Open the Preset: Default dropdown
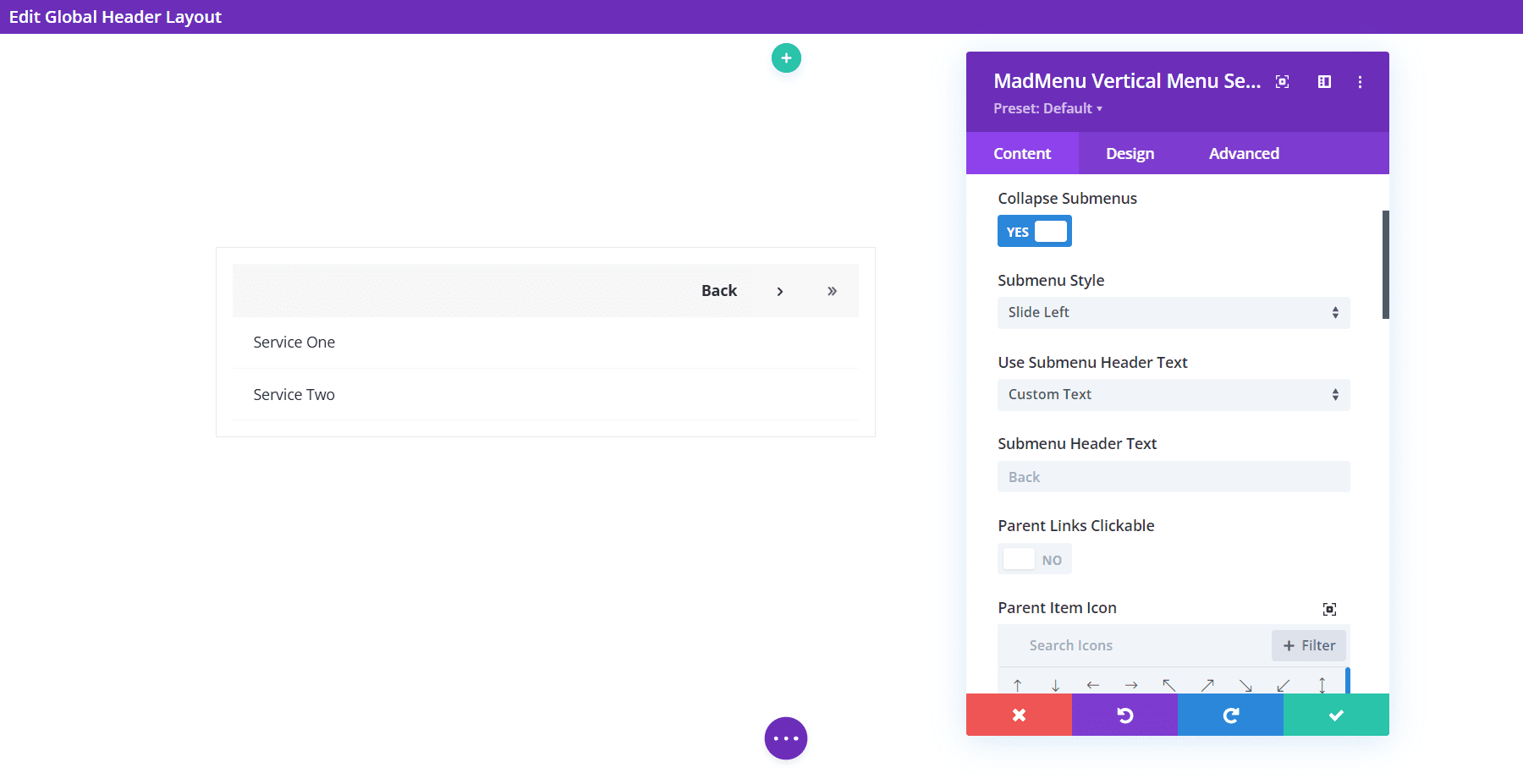The width and height of the screenshot is (1523, 784). pyautogui.click(x=1047, y=108)
